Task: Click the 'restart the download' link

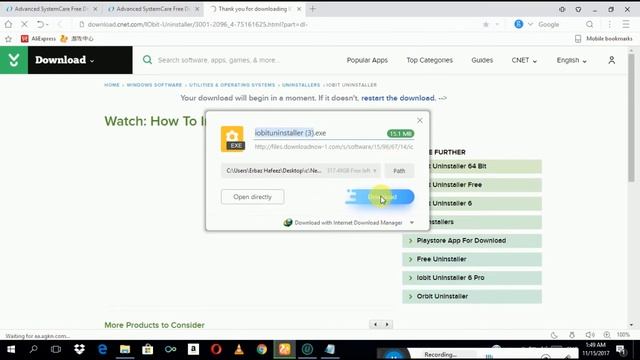Action: [x=398, y=98]
